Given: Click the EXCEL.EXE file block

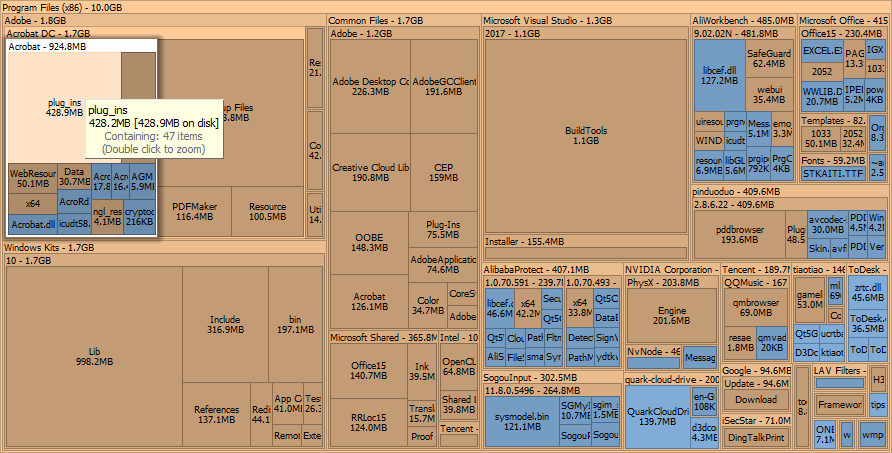Looking at the screenshot, I should (x=822, y=51).
